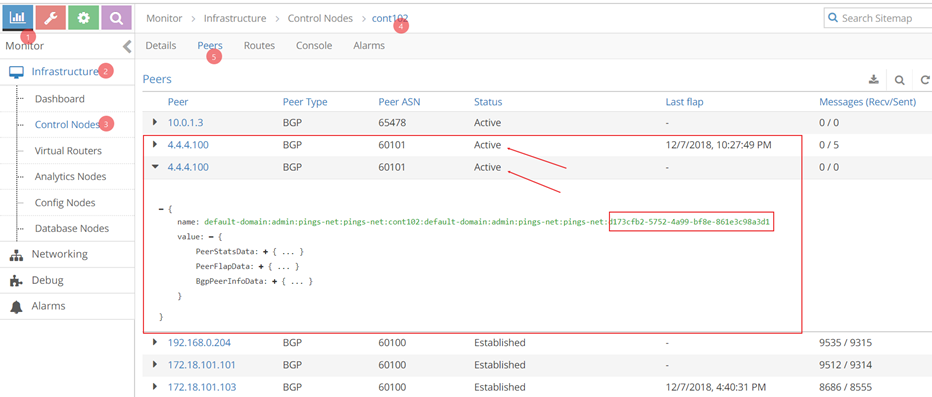Open Database Nodes in the sidebar
932x397 pixels.
pos(71,228)
